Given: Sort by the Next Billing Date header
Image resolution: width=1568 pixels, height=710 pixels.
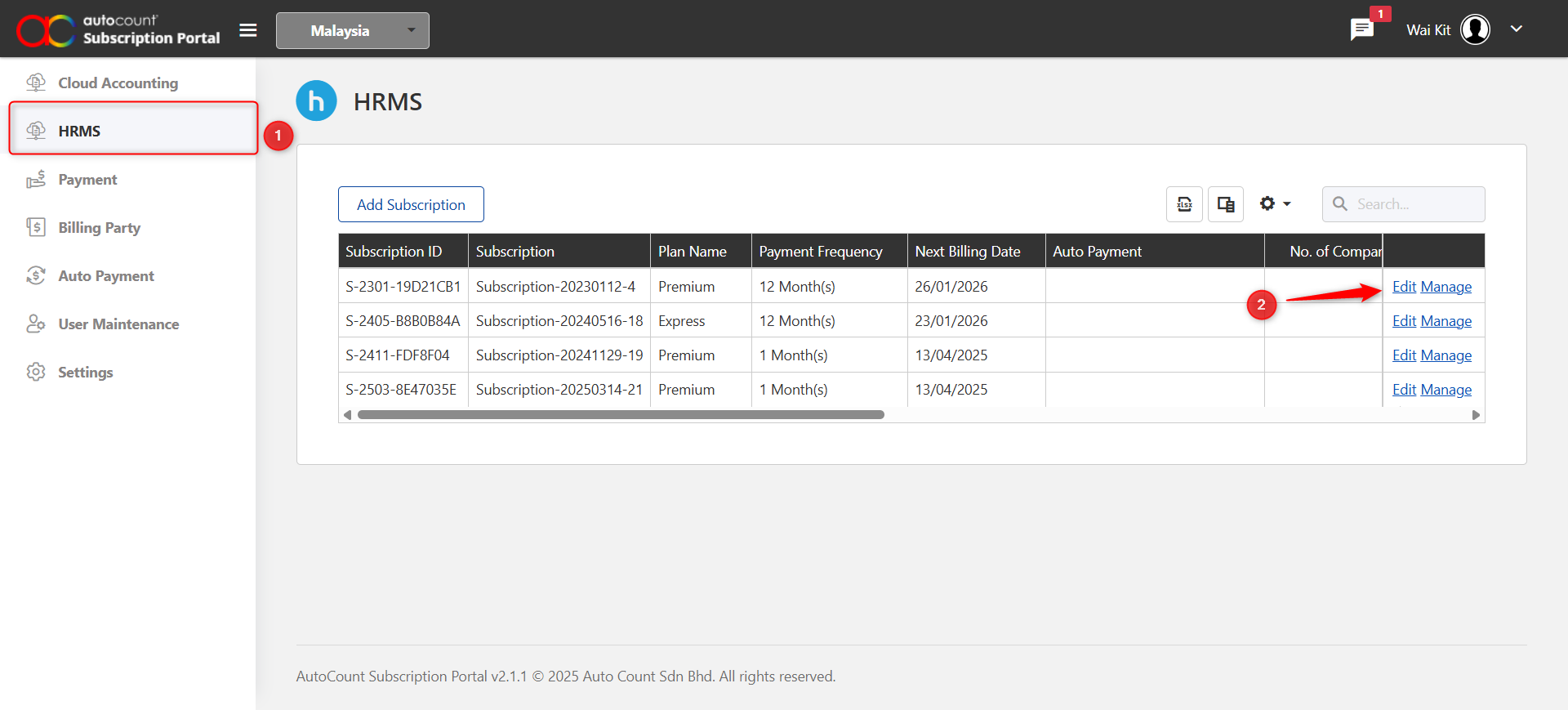Looking at the screenshot, I should (976, 251).
